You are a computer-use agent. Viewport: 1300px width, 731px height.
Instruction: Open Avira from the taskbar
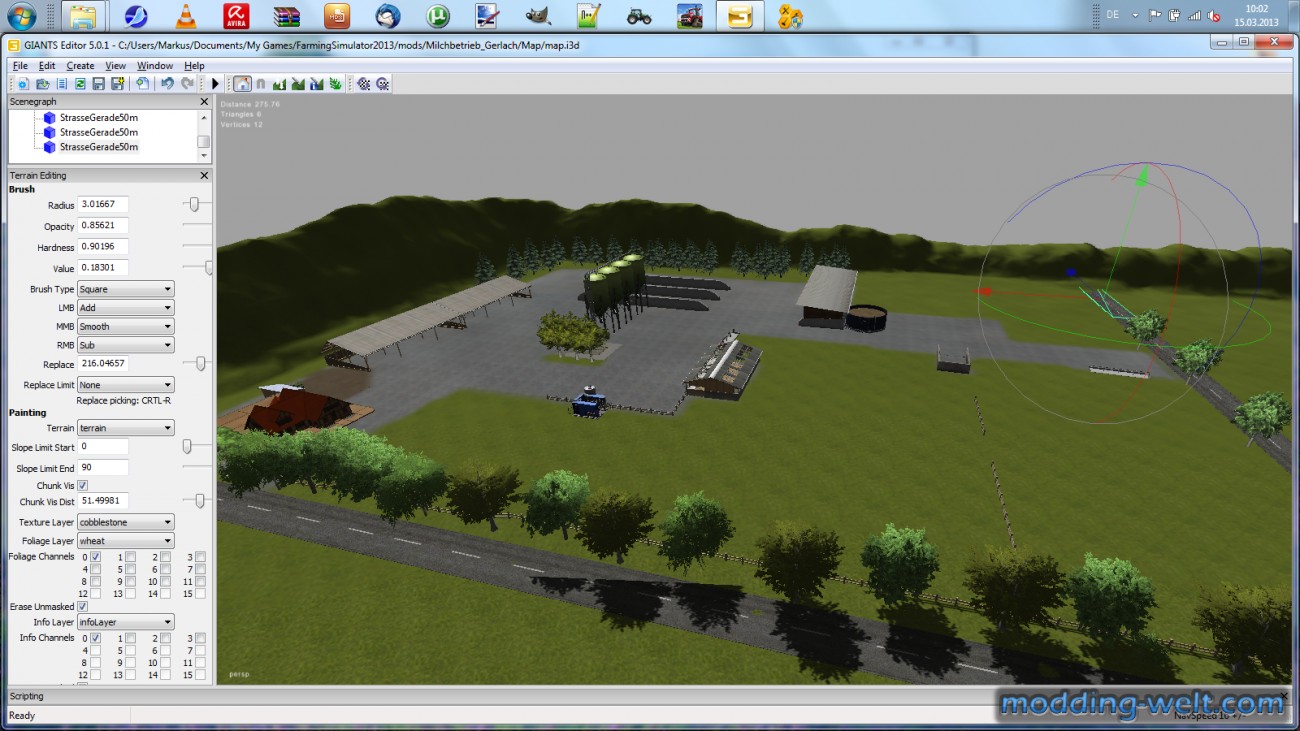237,15
